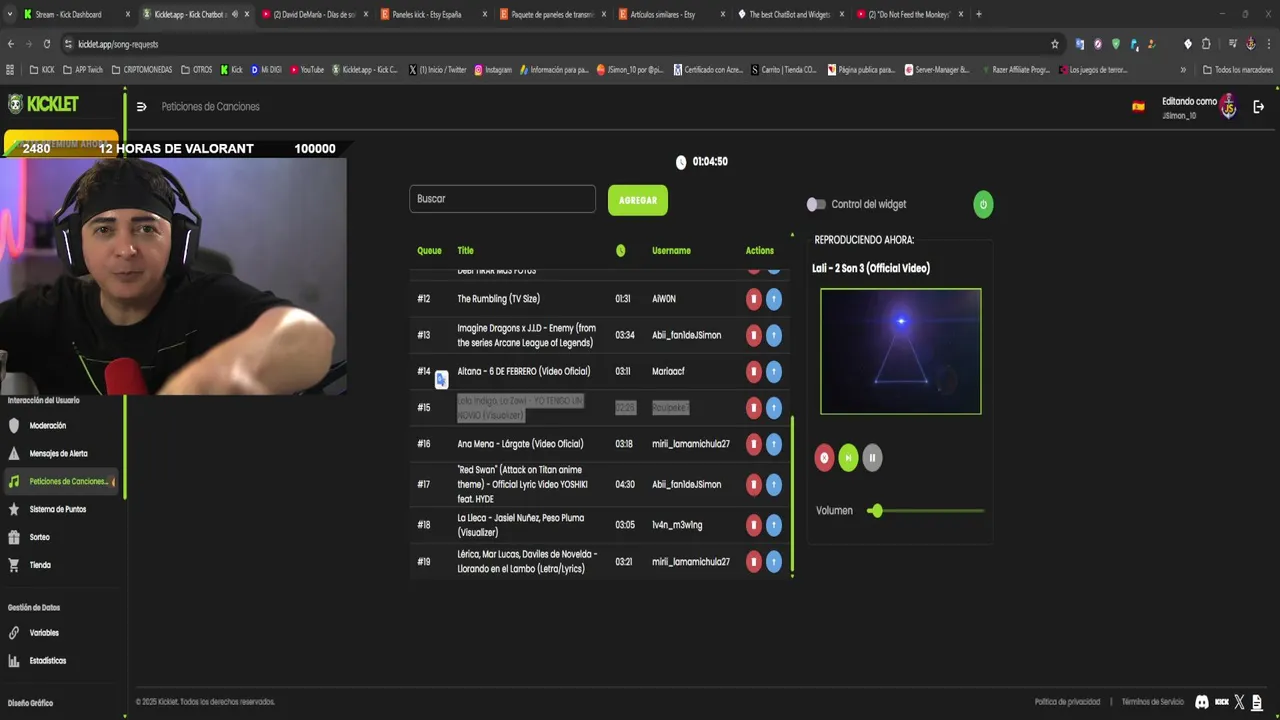1280x720 pixels.
Task: Click the AGREGAR button
Action: pyautogui.click(x=638, y=200)
